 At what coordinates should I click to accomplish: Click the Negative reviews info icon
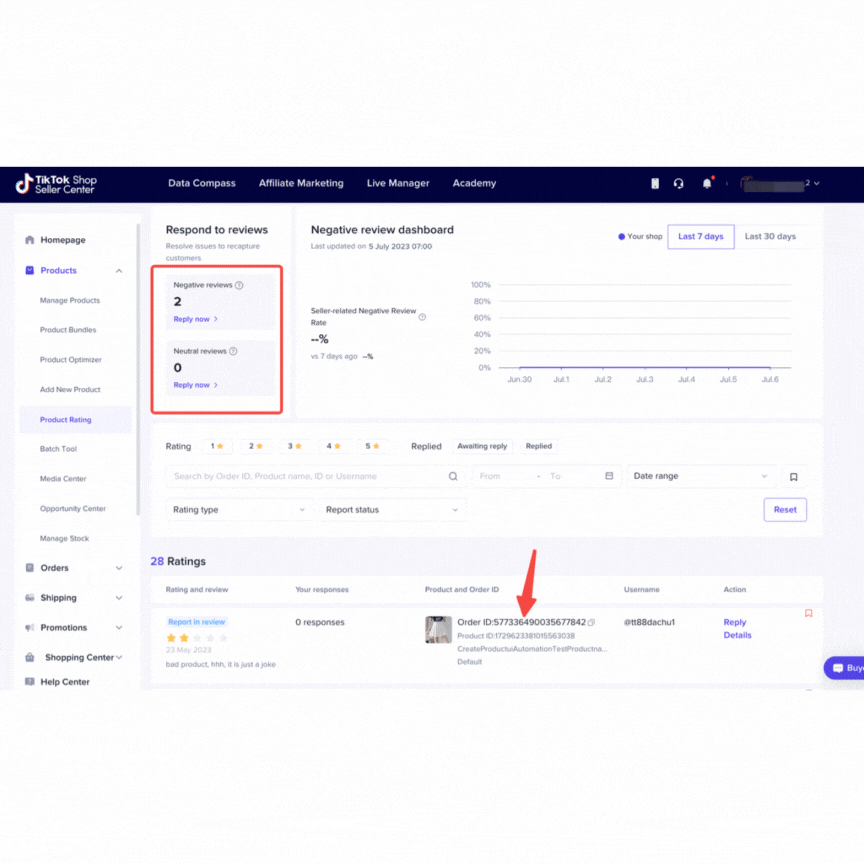[x=239, y=285]
